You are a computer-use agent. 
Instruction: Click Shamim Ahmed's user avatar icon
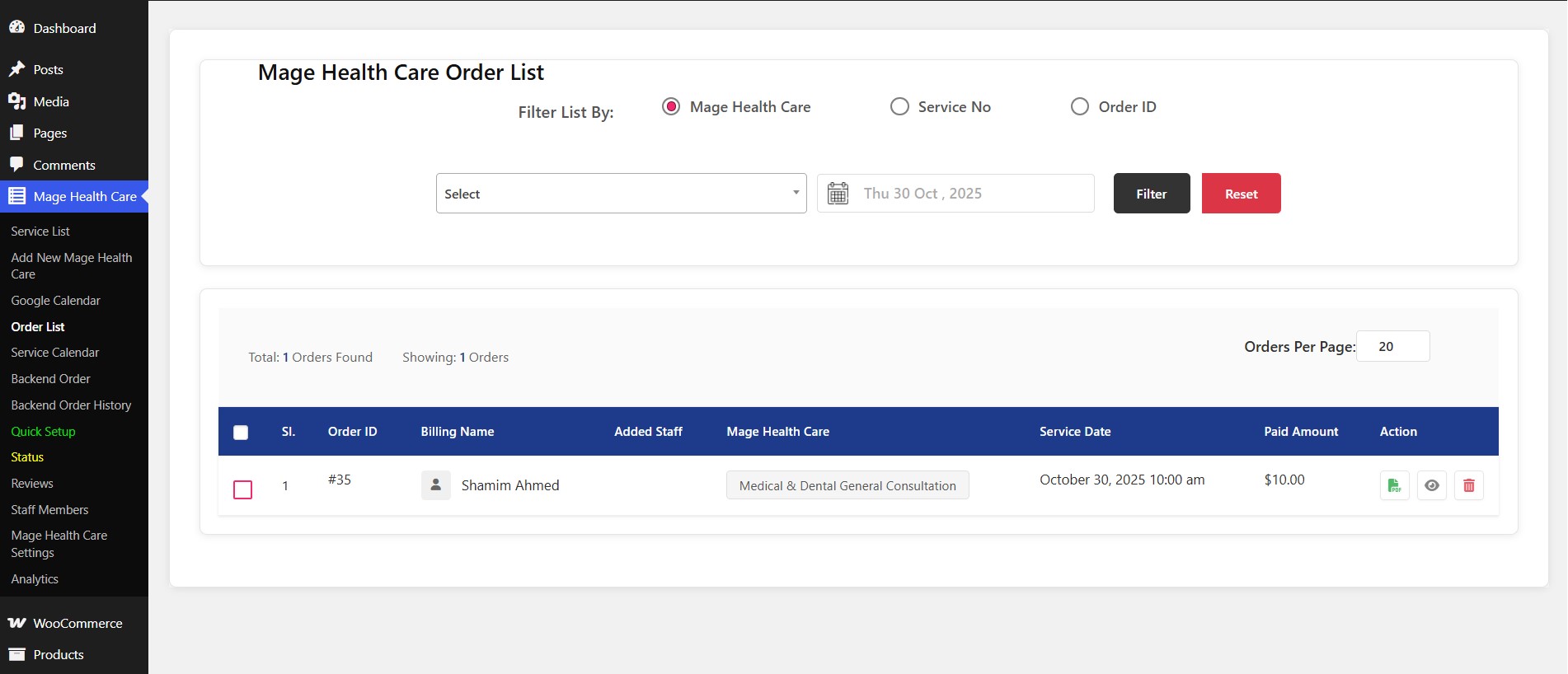(435, 485)
